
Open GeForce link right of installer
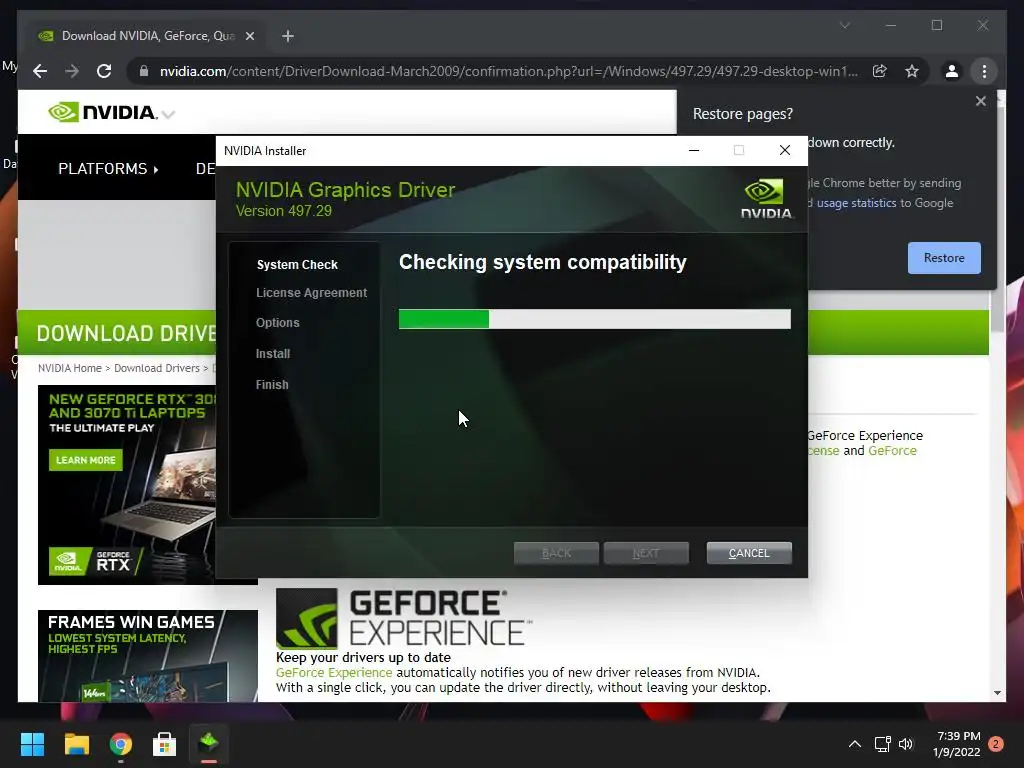tap(892, 451)
